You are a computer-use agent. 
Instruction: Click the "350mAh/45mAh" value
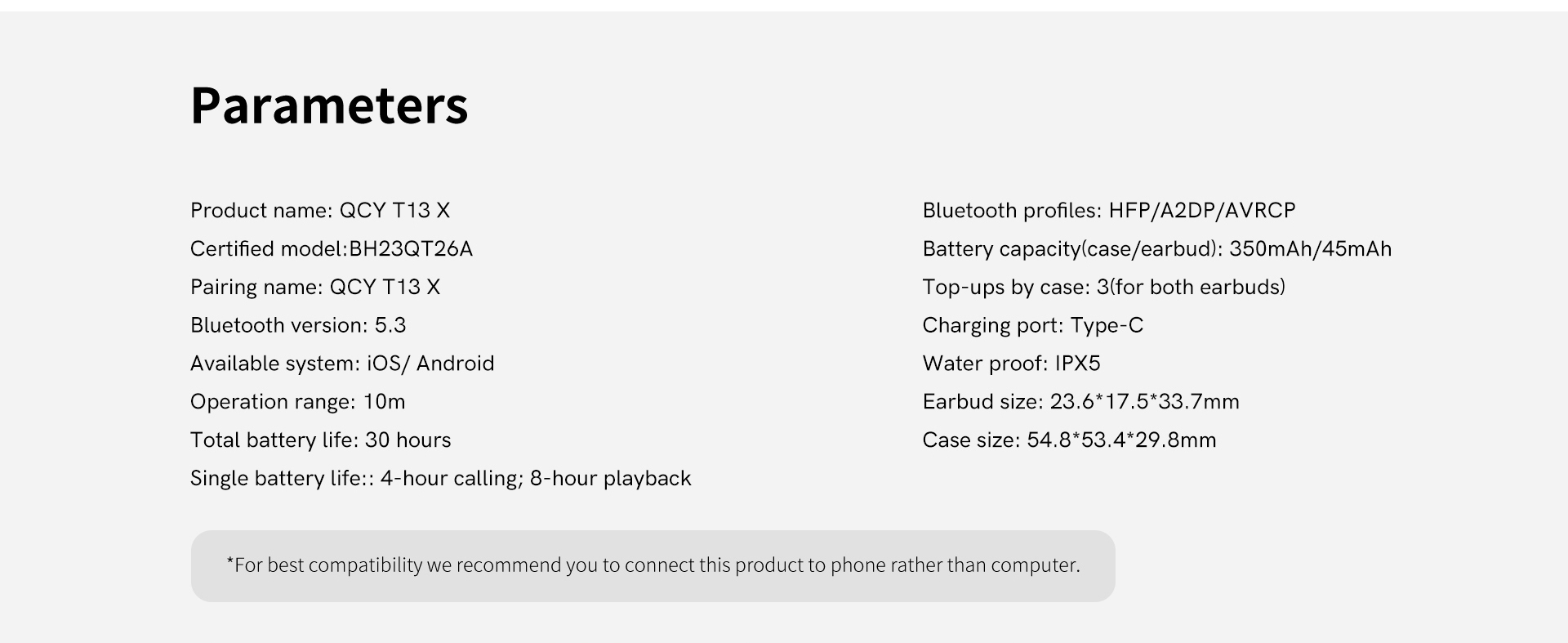[1310, 249]
